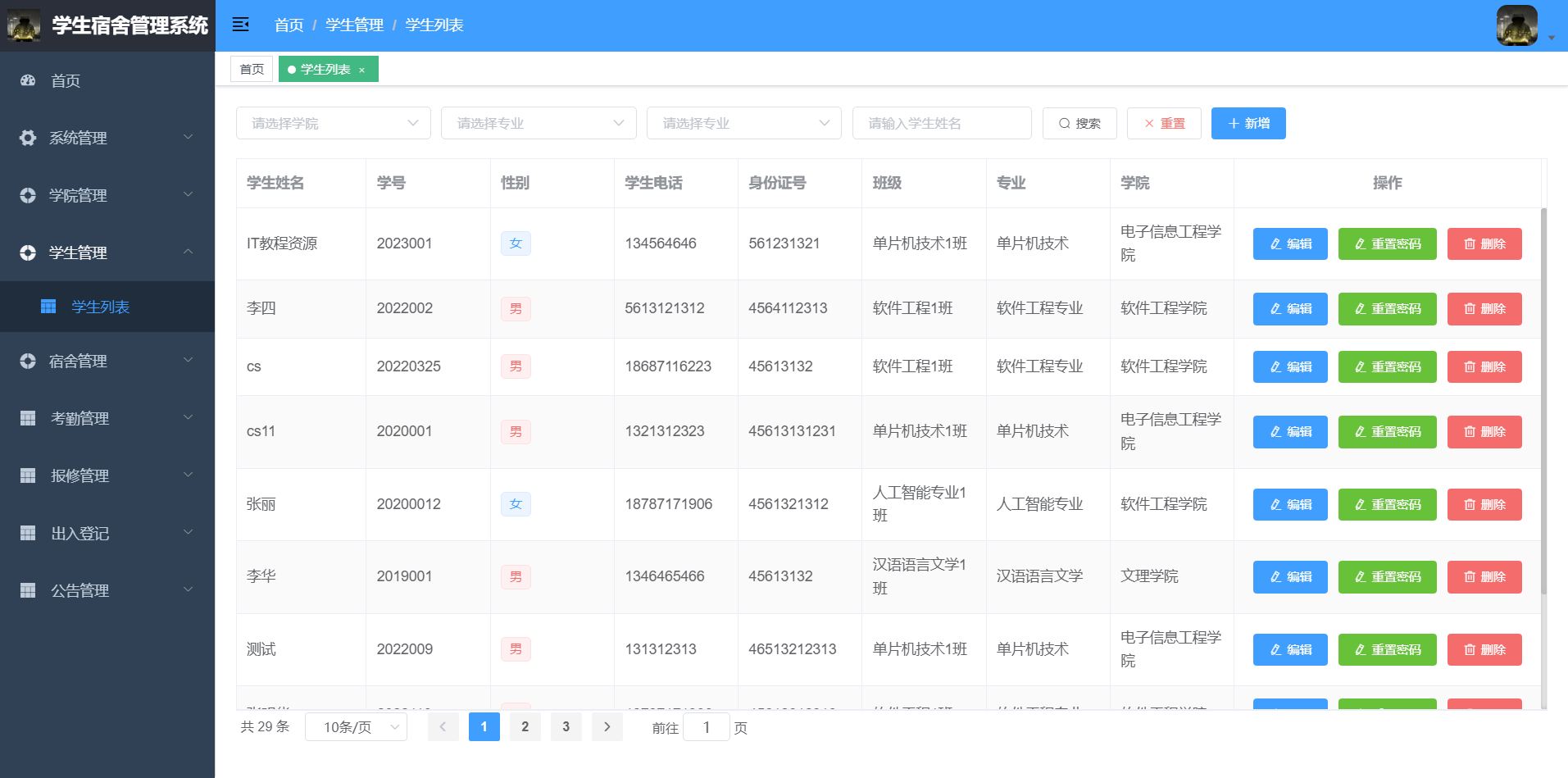Image resolution: width=1568 pixels, height=778 pixels.
Task: Collapse the 学生管理 sidebar menu
Action: [107, 253]
